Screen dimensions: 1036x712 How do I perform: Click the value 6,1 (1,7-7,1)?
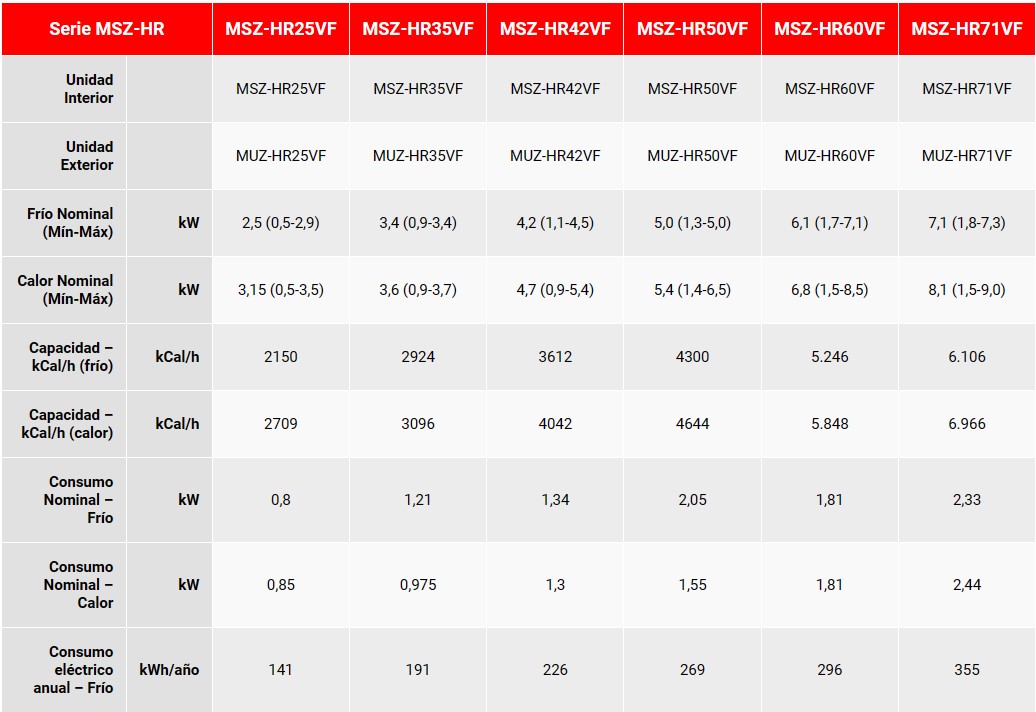pyautogui.click(x=830, y=223)
